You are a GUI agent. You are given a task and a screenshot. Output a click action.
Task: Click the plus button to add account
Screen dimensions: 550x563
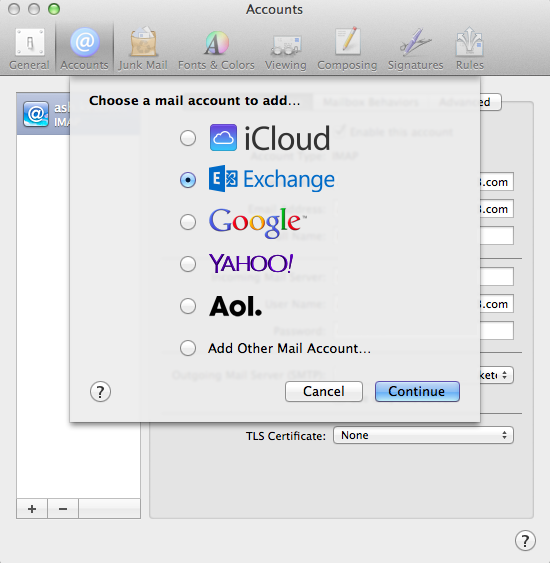click(32, 509)
